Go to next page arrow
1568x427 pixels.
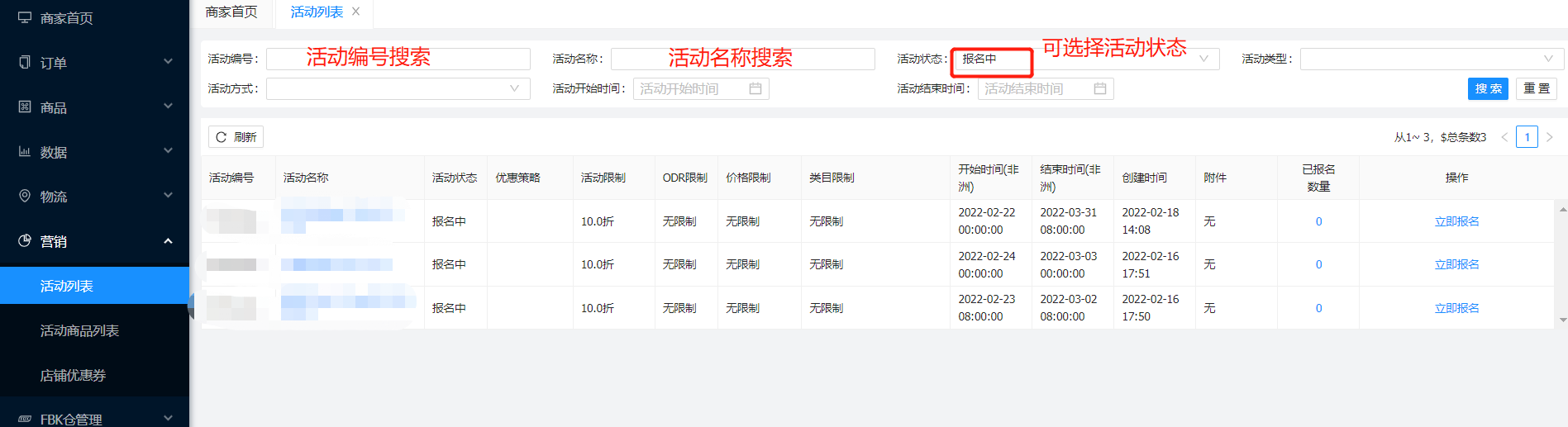[1550, 137]
